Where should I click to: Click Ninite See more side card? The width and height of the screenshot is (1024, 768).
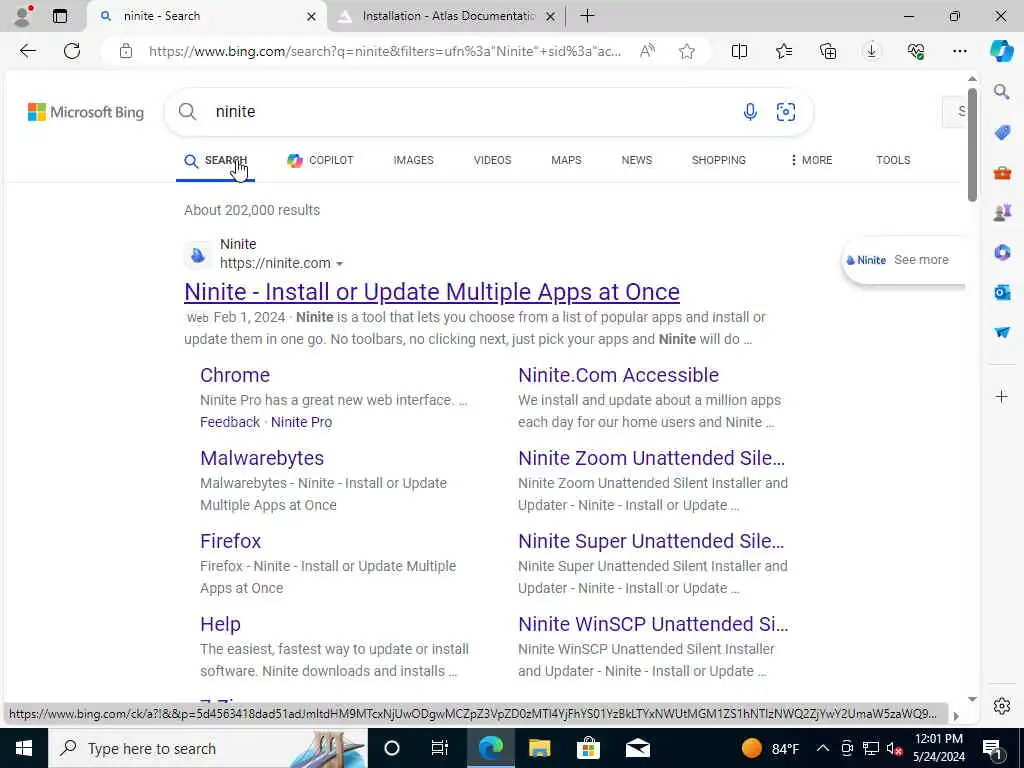[x=903, y=260]
